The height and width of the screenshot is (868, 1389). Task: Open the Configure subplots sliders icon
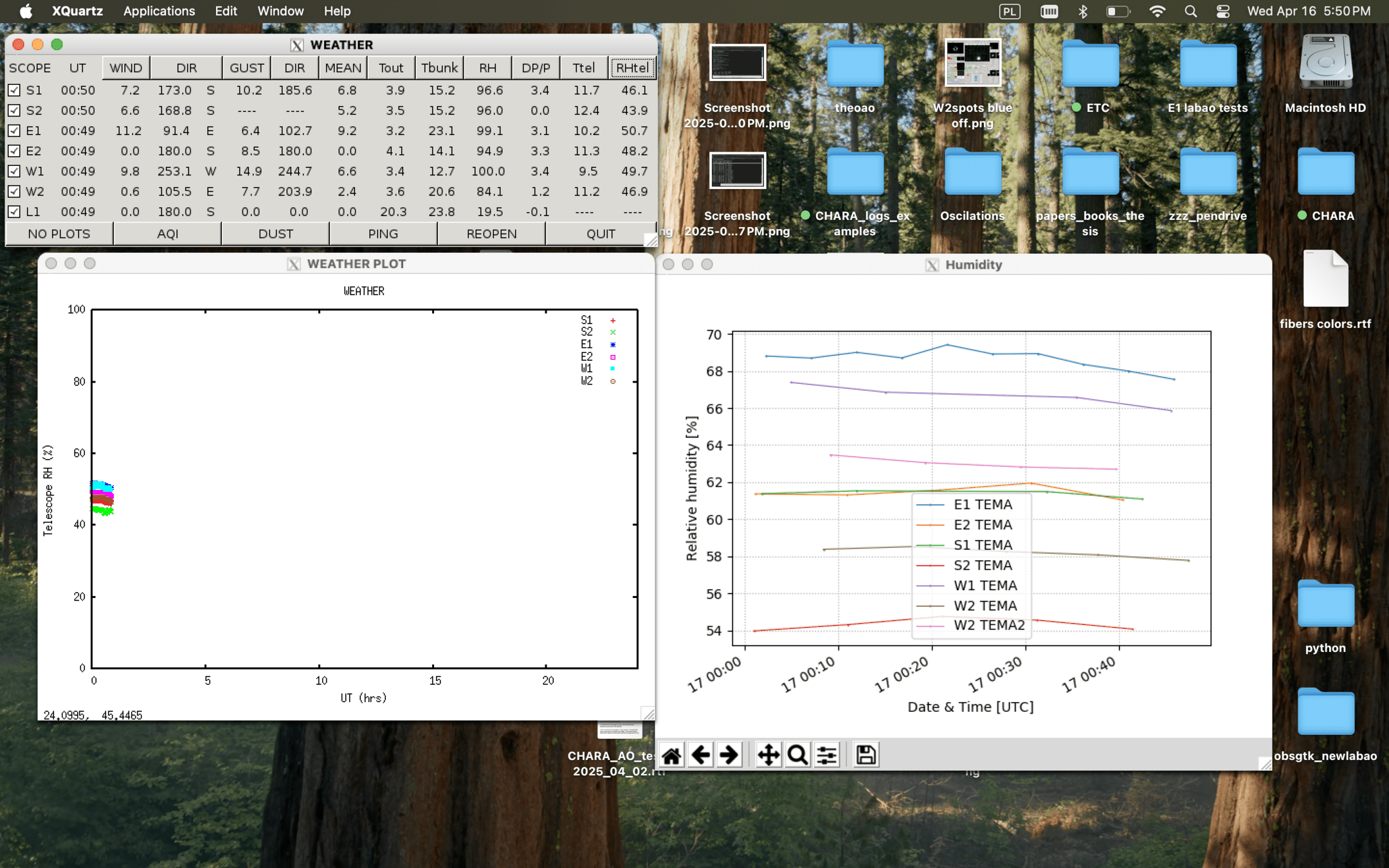(x=826, y=755)
